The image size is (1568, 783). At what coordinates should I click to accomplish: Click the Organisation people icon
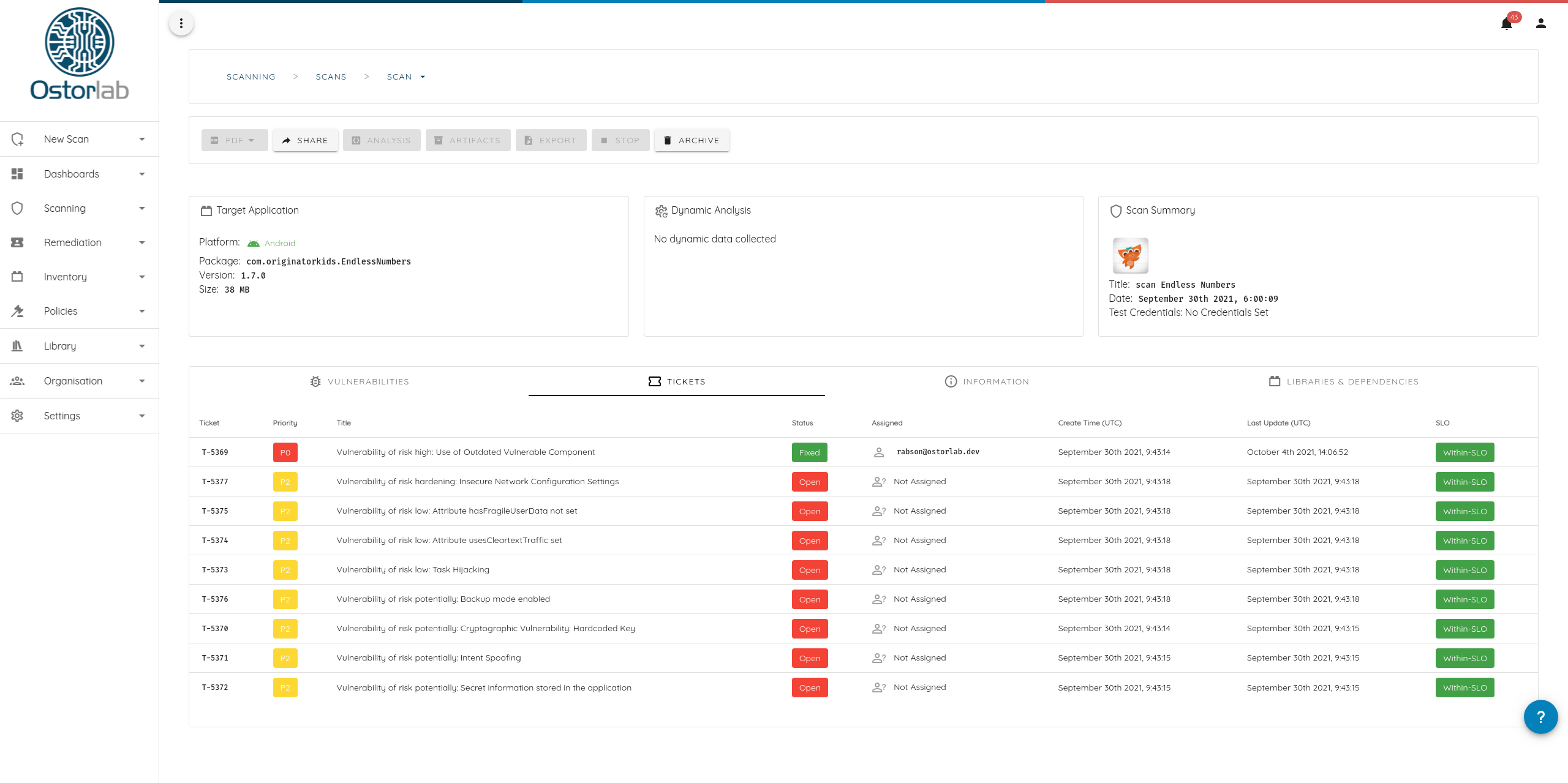click(17, 381)
